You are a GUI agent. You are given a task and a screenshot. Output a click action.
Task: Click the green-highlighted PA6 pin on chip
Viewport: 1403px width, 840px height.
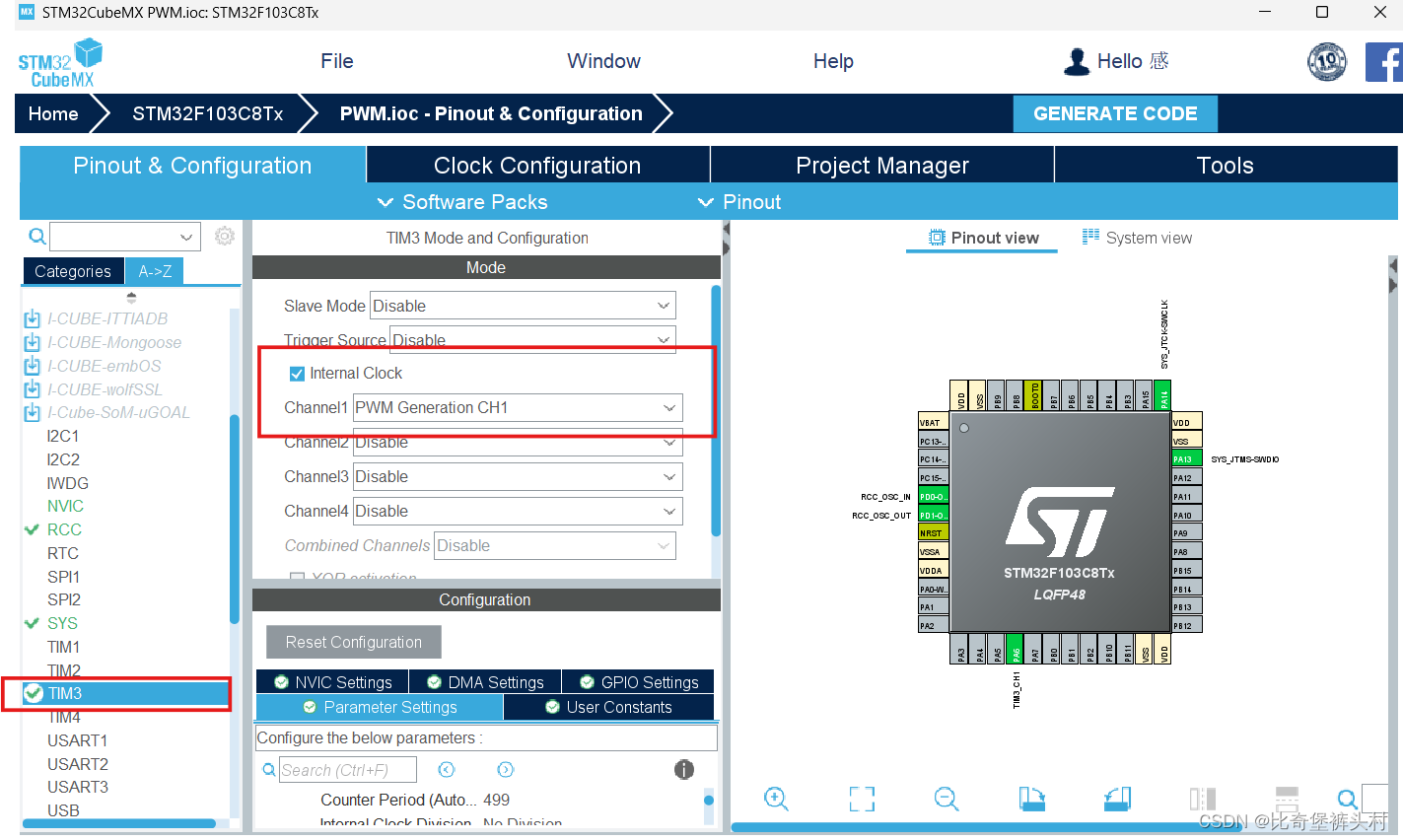pos(1016,650)
